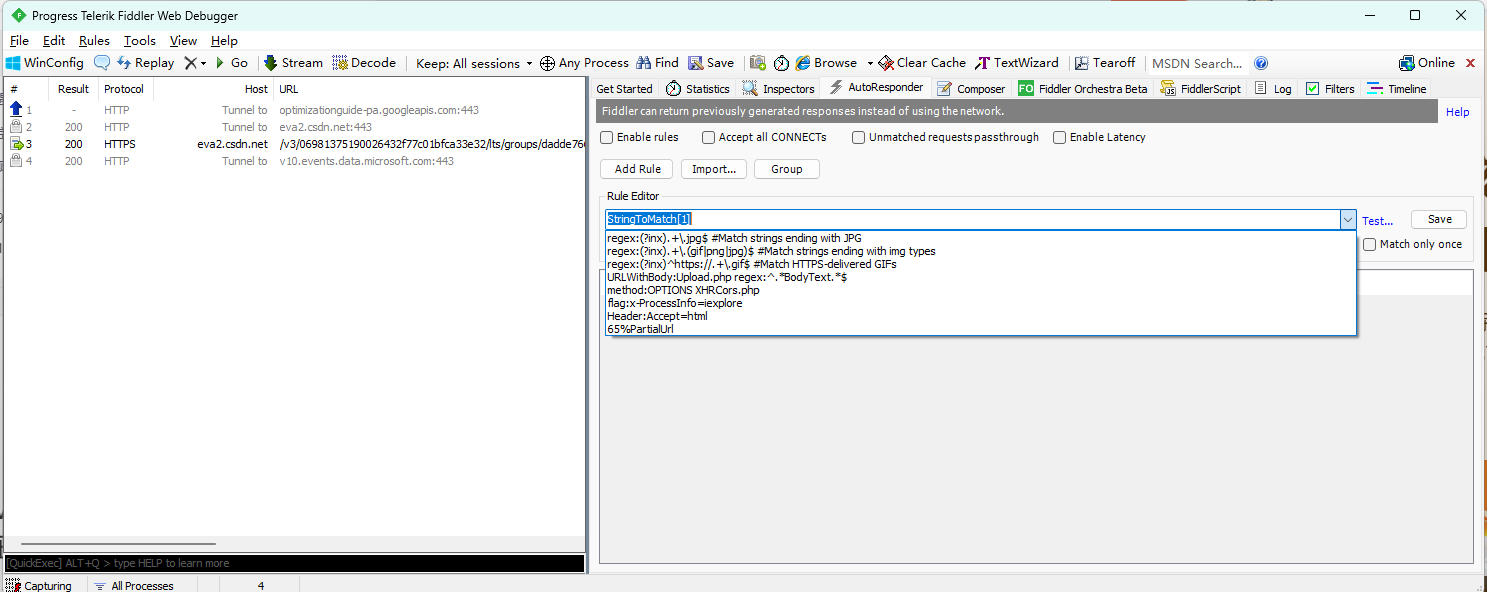Switch to the Timeline tab
Viewport: 1487px width, 592px height.
point(1396,89)
